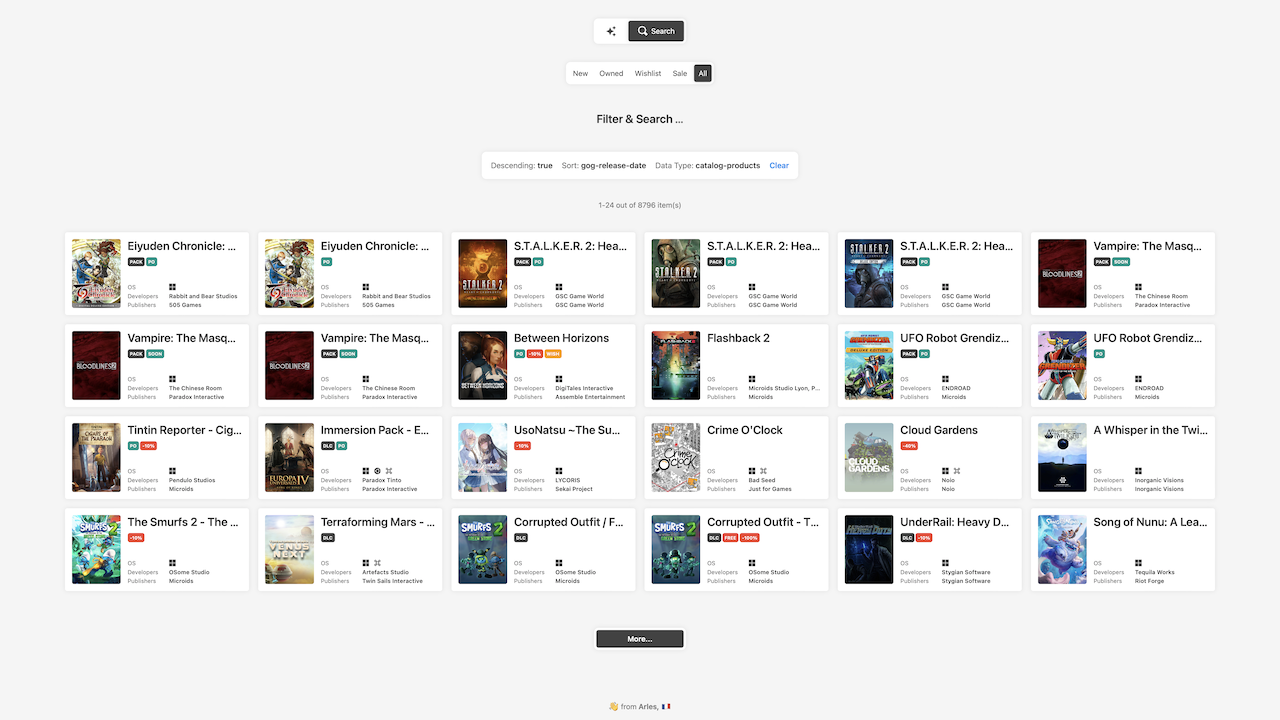The height and width of the screenshot is (720, 1280).
Task: Open the Flashback 2 cover thumbnail
Action: (675, 365)
